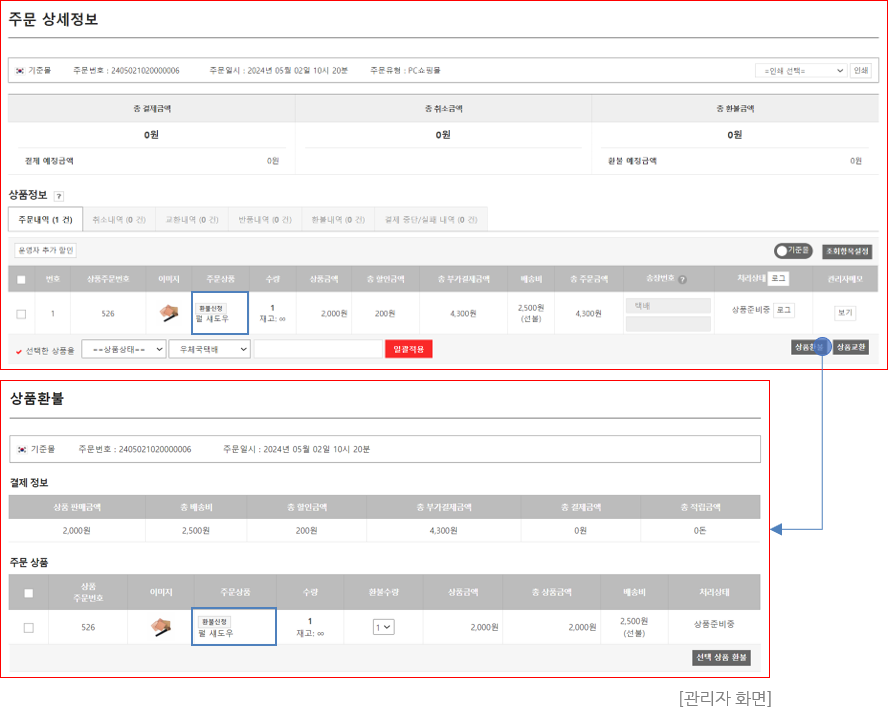
Task: Open the 상품상태 dropdown
Action: (122, 349)
